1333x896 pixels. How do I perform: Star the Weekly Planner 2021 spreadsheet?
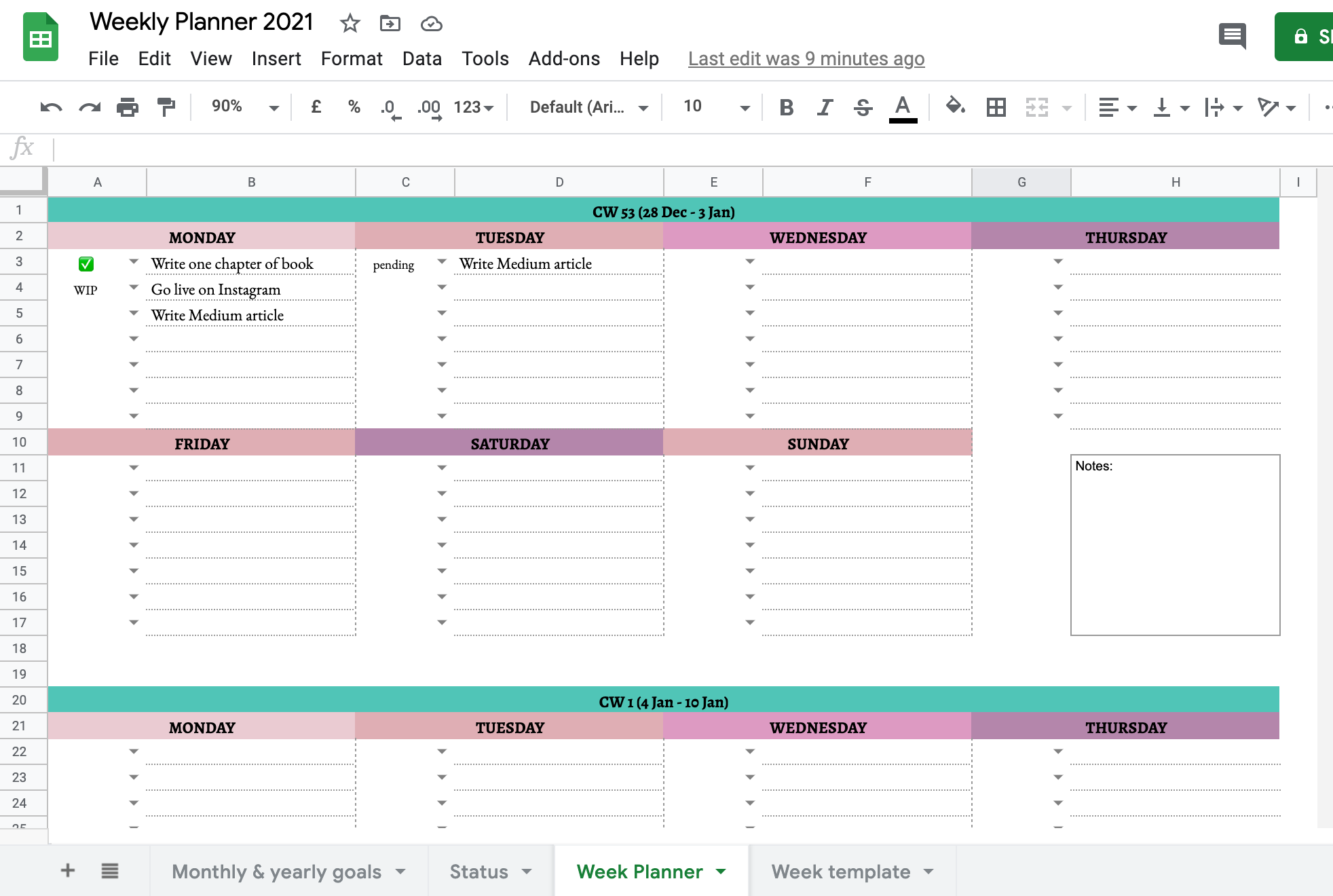click(350, 23)
